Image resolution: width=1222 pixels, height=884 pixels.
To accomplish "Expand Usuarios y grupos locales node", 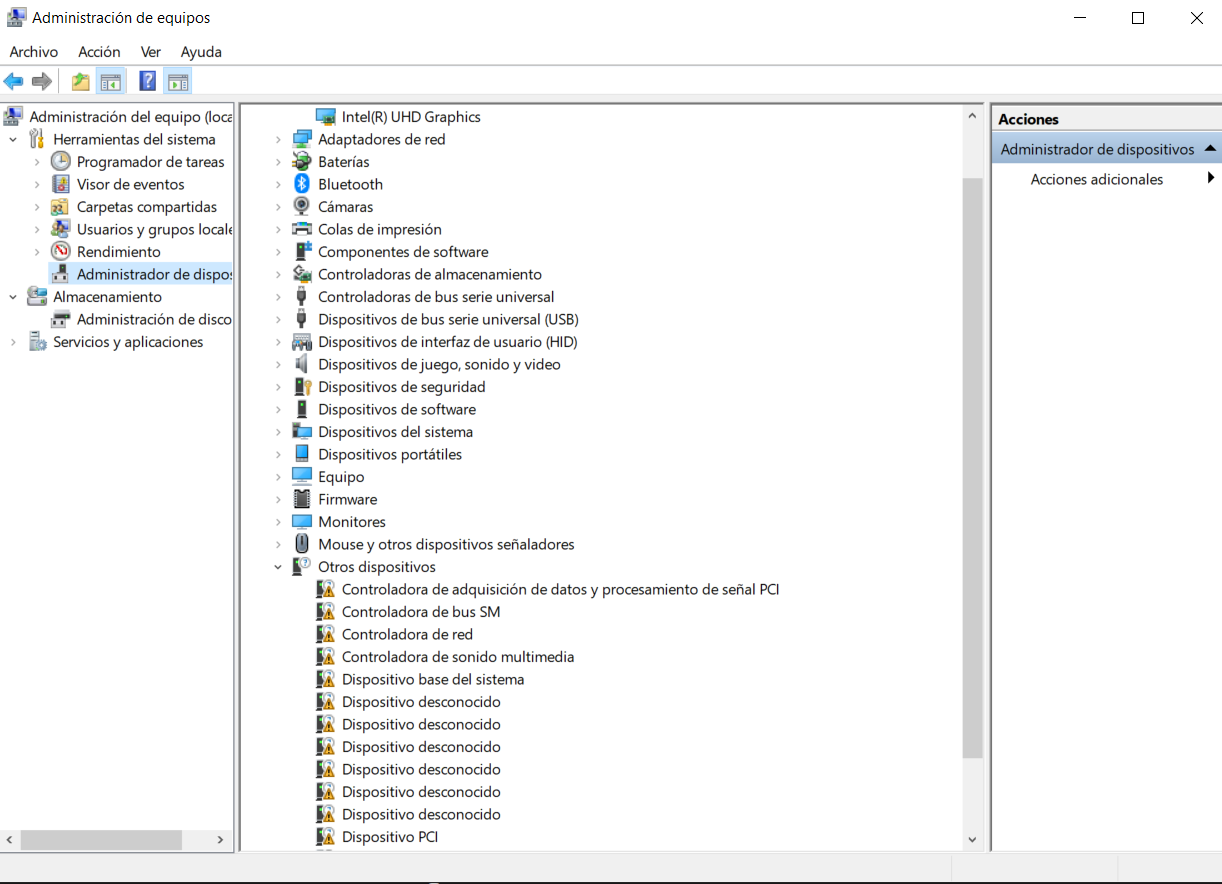I will coord(37,229).
